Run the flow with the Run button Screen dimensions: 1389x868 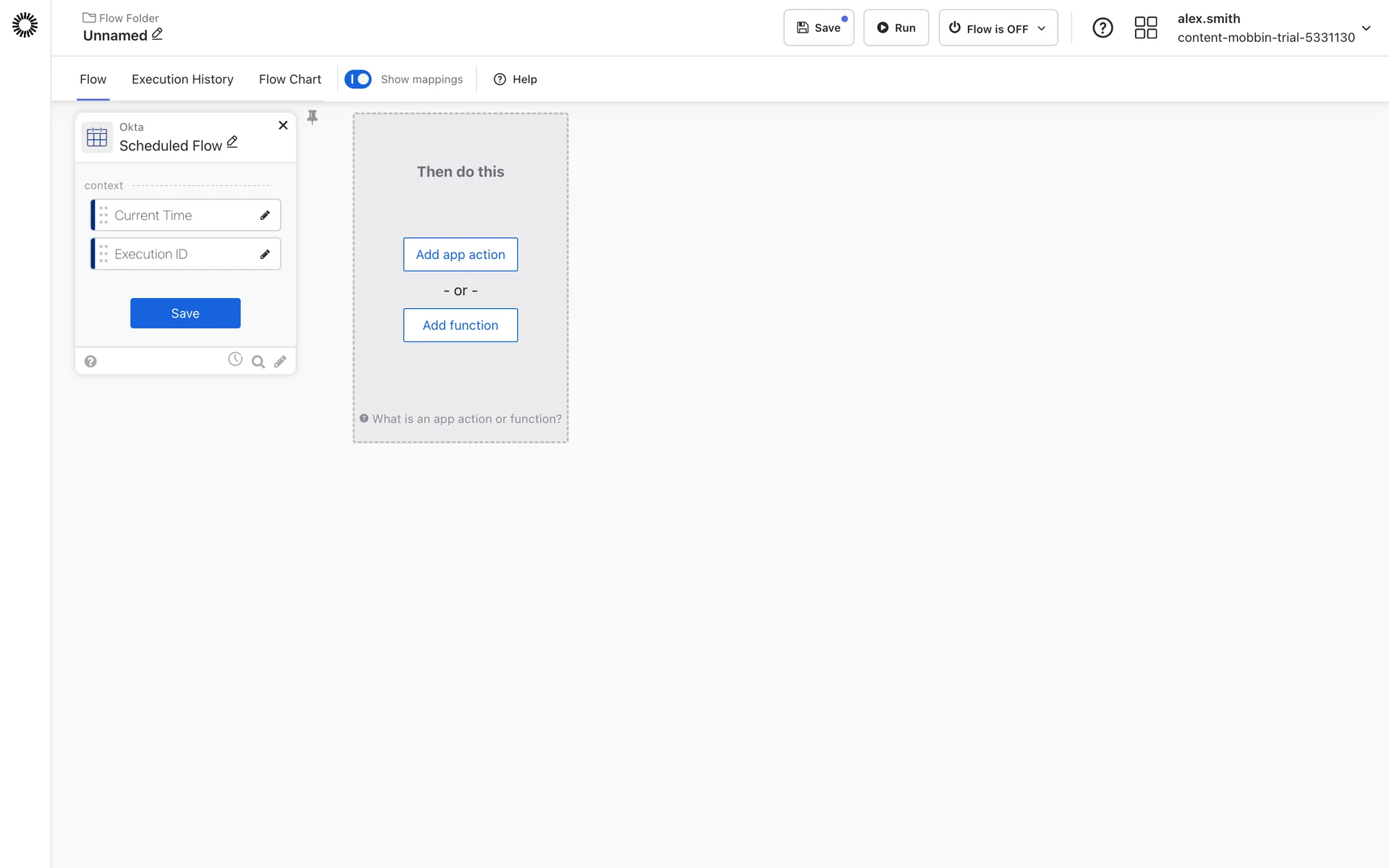coord(896,28)
